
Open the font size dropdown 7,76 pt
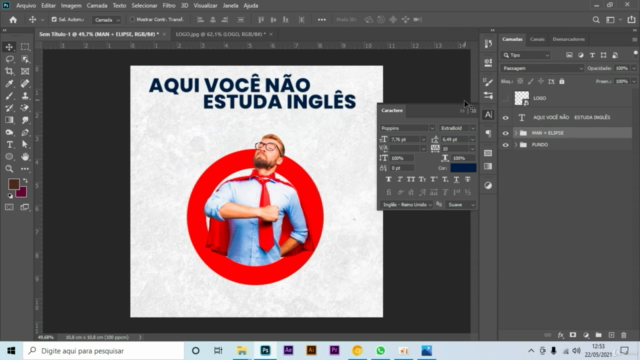pyautogui.click(x=423, y=140)
